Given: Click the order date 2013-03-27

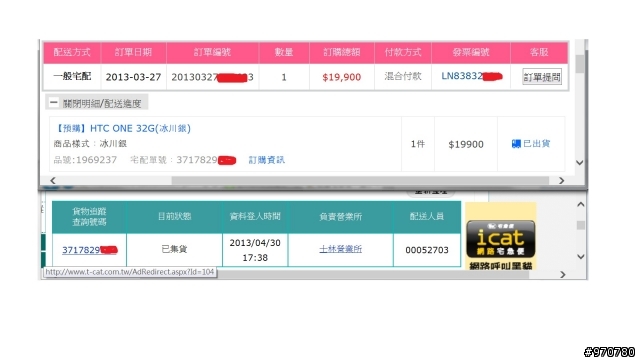Looking at the screenshot, I should pos(133,77).
